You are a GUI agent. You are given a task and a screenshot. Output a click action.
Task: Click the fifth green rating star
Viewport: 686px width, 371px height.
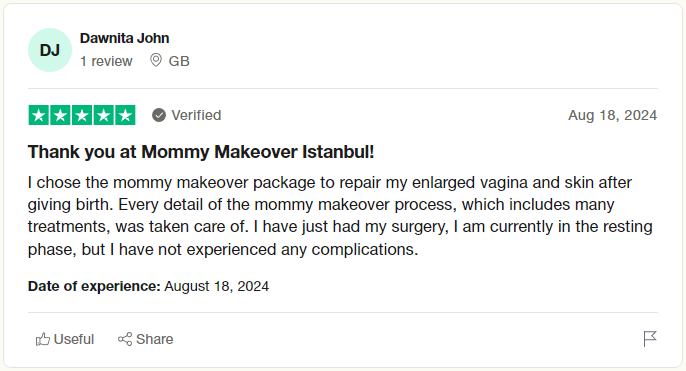[x=125, y=115]
